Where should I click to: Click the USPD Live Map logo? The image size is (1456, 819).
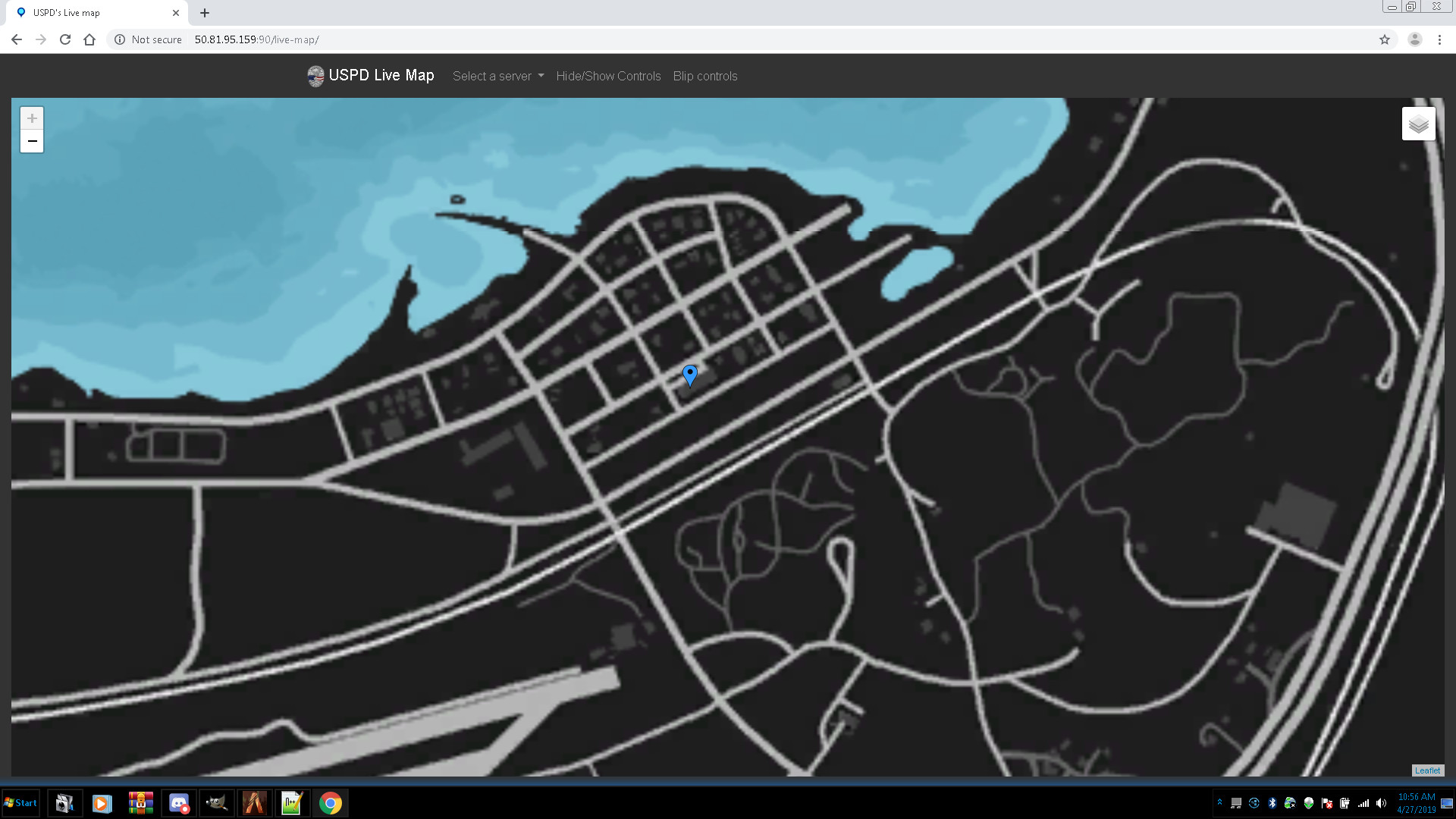pyautogui.click(x=315, y=76)
